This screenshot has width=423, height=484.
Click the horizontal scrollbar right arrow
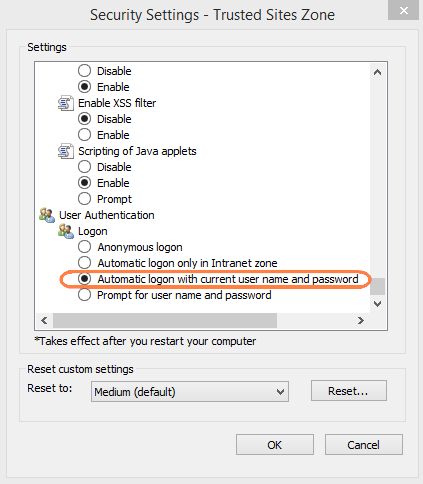(x=360, y=321)
